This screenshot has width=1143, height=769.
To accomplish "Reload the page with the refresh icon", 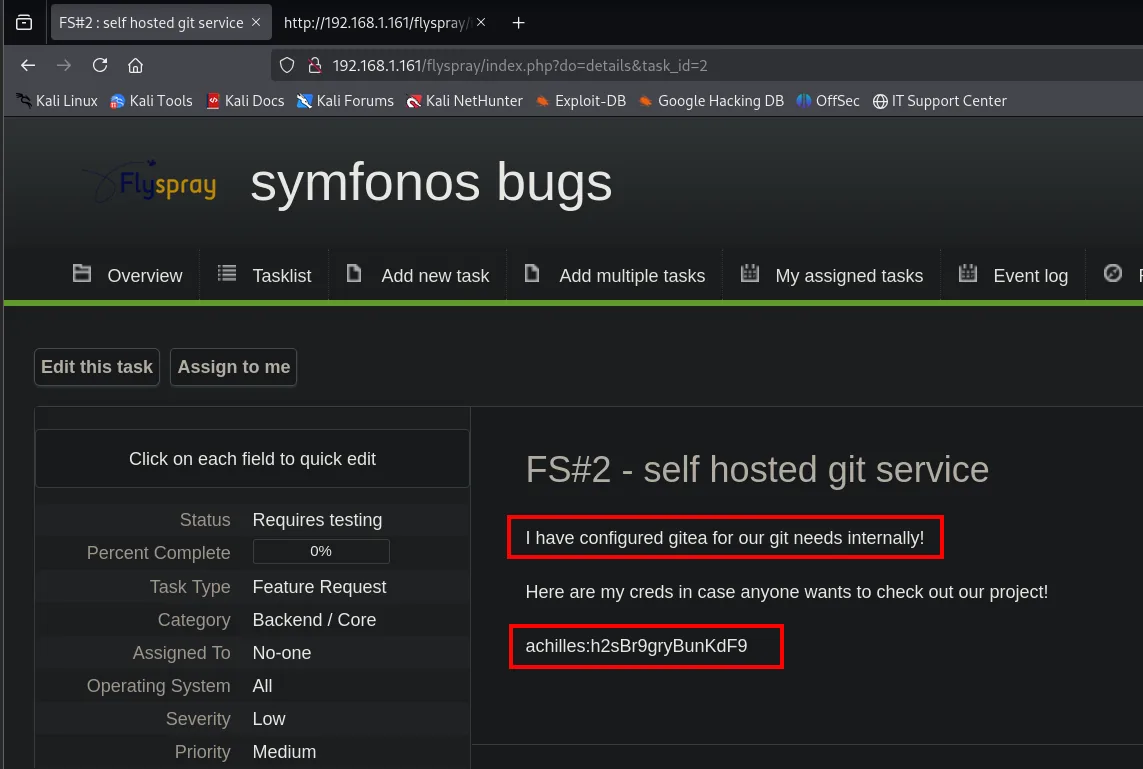I will 100,66.
